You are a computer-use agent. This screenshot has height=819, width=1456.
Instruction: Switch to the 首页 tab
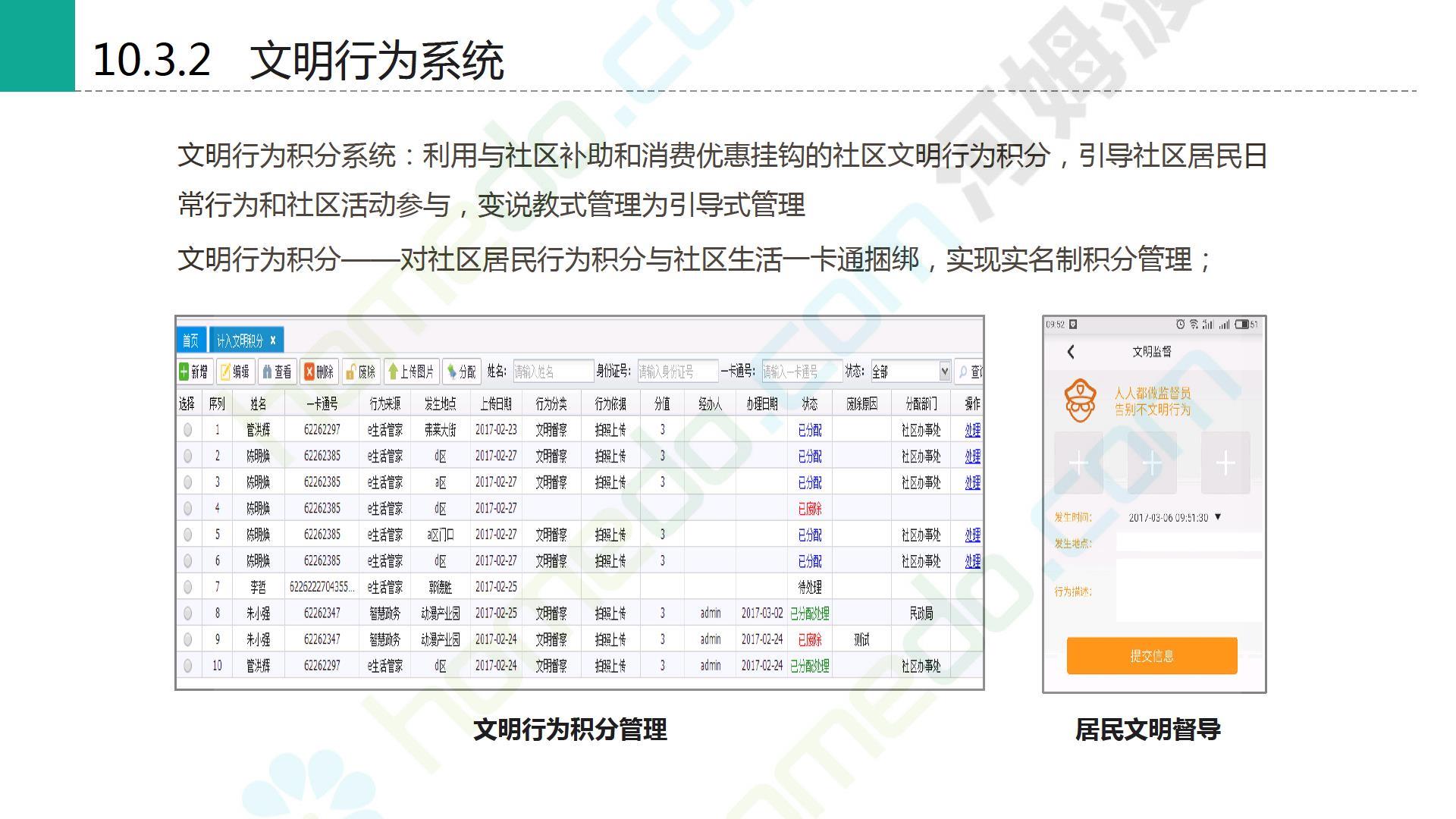[x=190, y=340]
